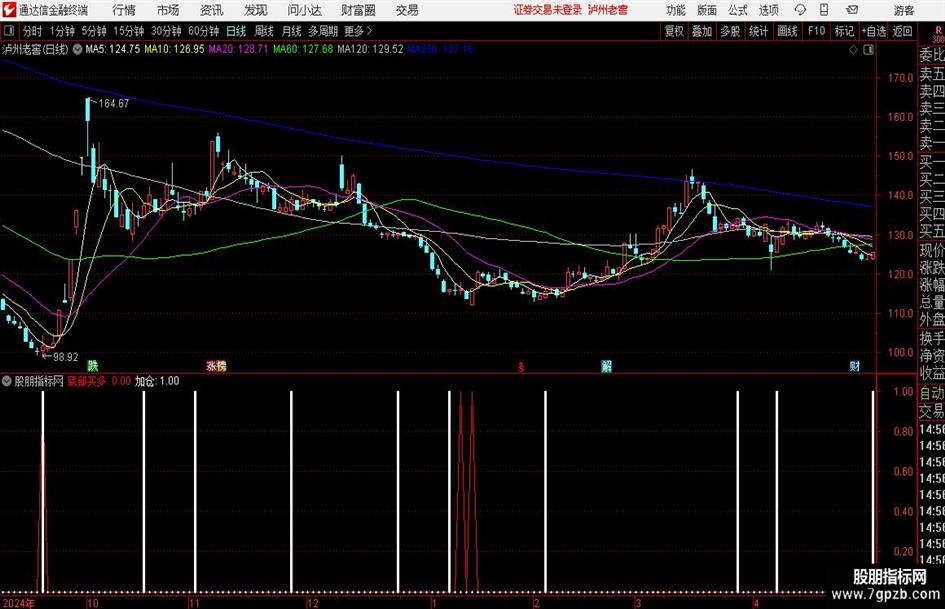The image size is (945, 609).
Task: Open the 功能 menu
Action: coord(676,10)
